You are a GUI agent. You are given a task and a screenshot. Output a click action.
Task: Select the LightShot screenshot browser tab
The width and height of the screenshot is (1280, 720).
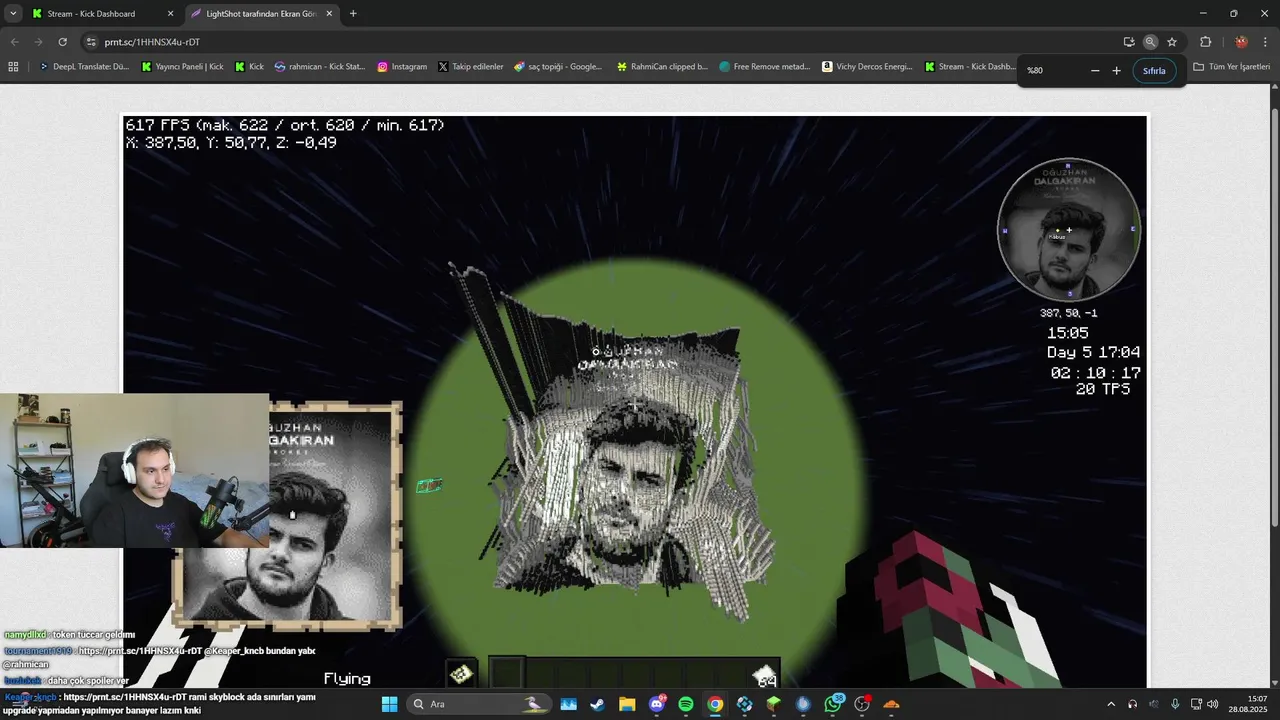tap(260, 14)
